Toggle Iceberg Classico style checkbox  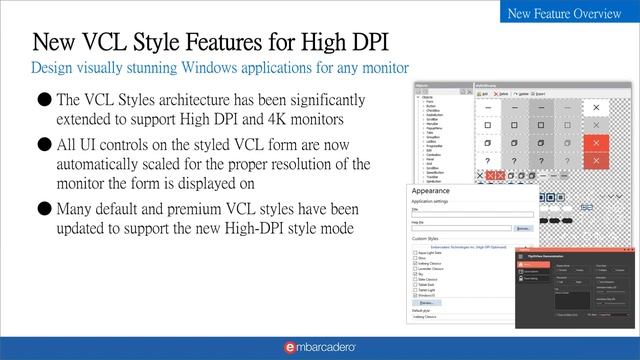click(x=415, y=264)
